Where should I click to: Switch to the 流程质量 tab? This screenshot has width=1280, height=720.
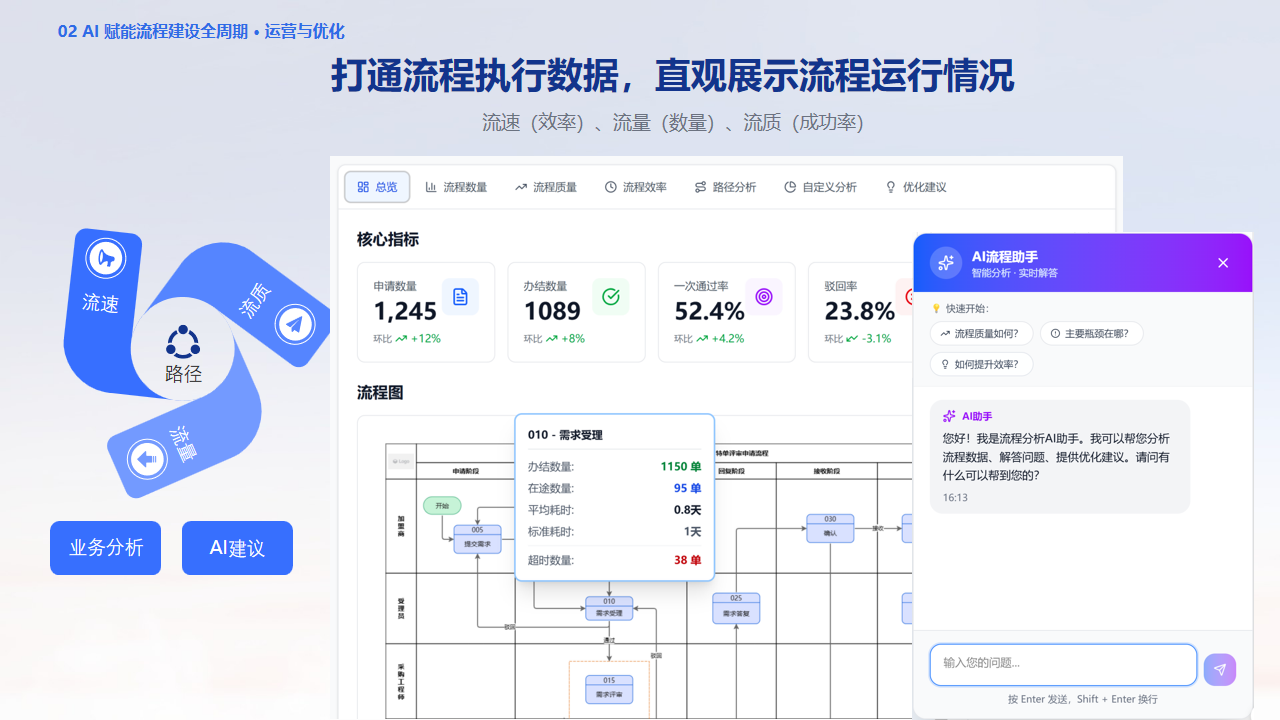[546, 187]
